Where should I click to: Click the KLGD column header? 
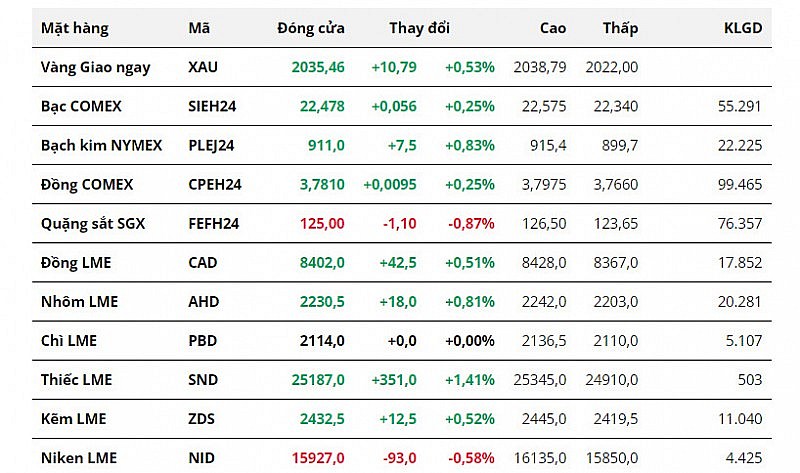[x=742, y=28]
